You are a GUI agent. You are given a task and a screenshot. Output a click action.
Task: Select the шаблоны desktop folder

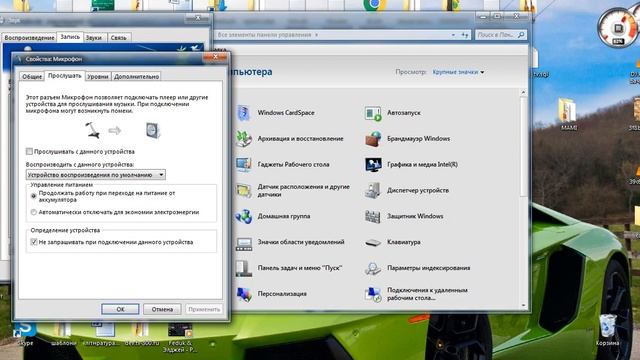[64, 334]
